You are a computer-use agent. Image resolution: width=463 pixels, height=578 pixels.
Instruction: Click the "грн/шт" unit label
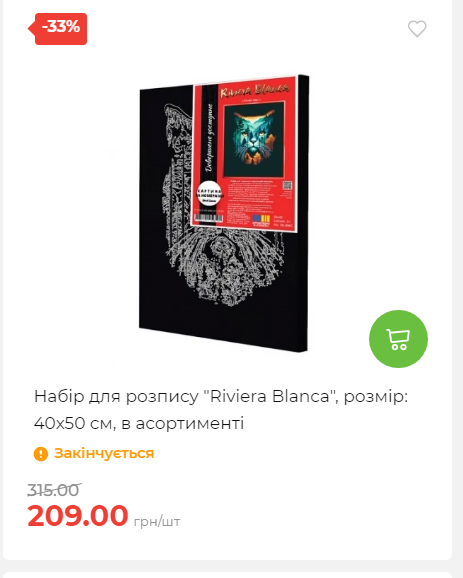pos(157,522)
